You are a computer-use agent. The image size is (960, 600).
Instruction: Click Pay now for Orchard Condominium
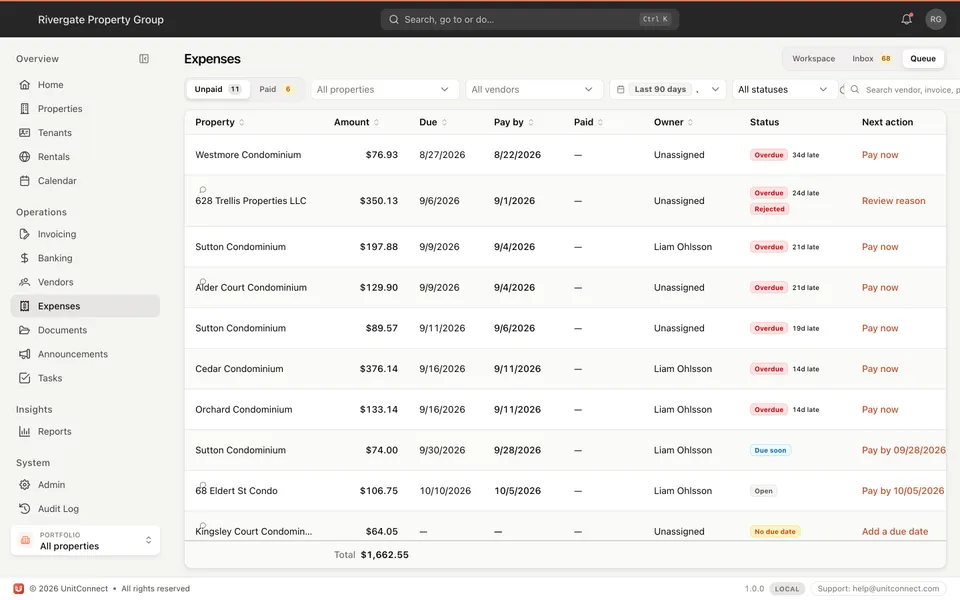click(880, 410)
